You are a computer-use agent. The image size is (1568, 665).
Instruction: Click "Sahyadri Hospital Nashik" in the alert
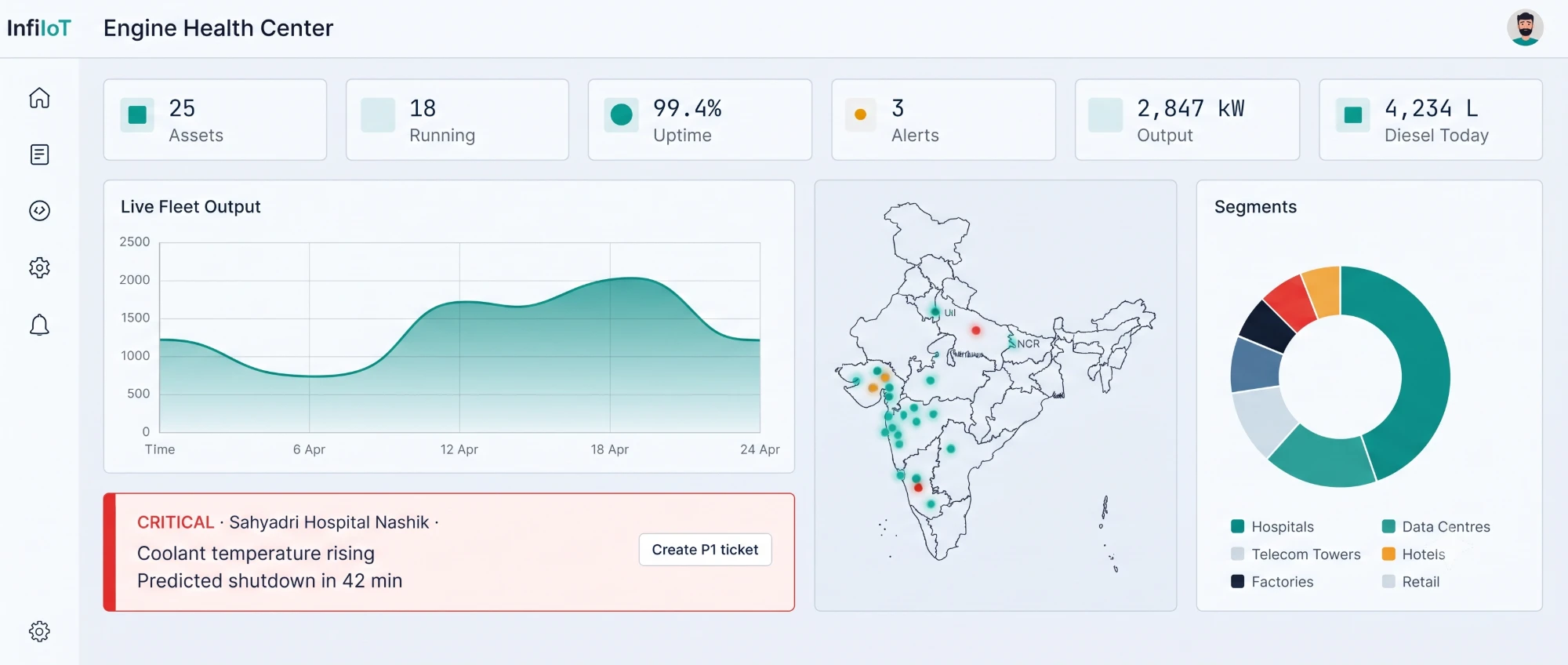(x=329, y=522)
